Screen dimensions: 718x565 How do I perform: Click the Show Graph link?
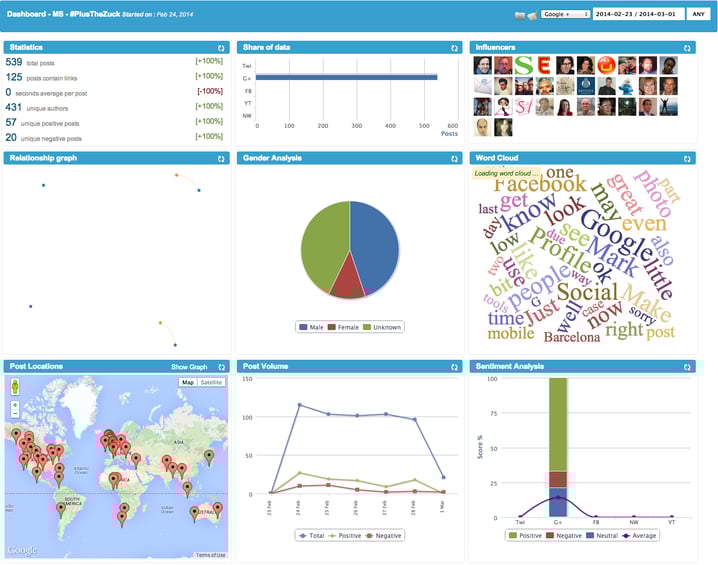coord(189,367)
